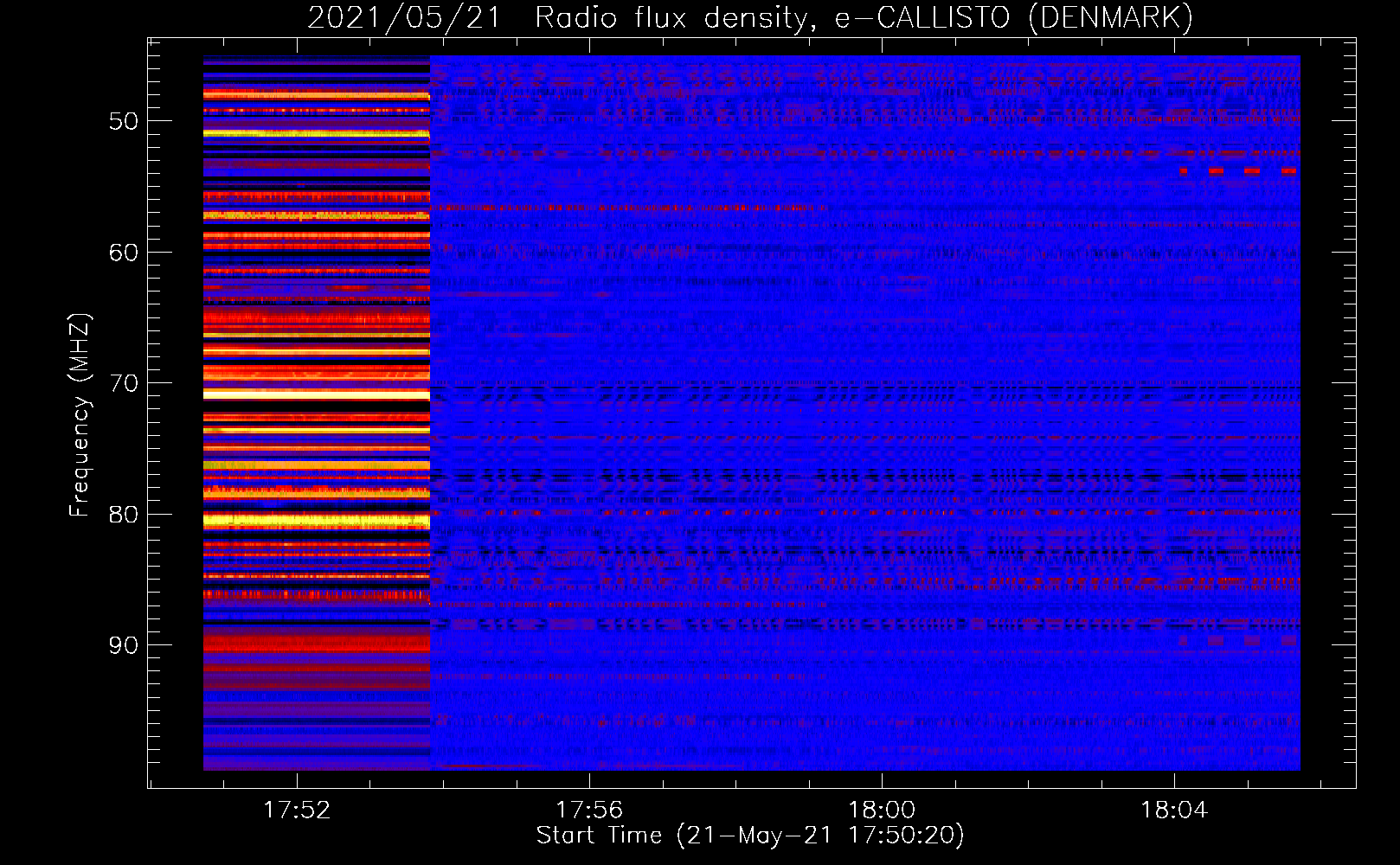The image size is (1400, 865).
Task: Click the plot title "Radio flux density, e-CALLISTO (DENMARK)"
Action: (864, 18)
